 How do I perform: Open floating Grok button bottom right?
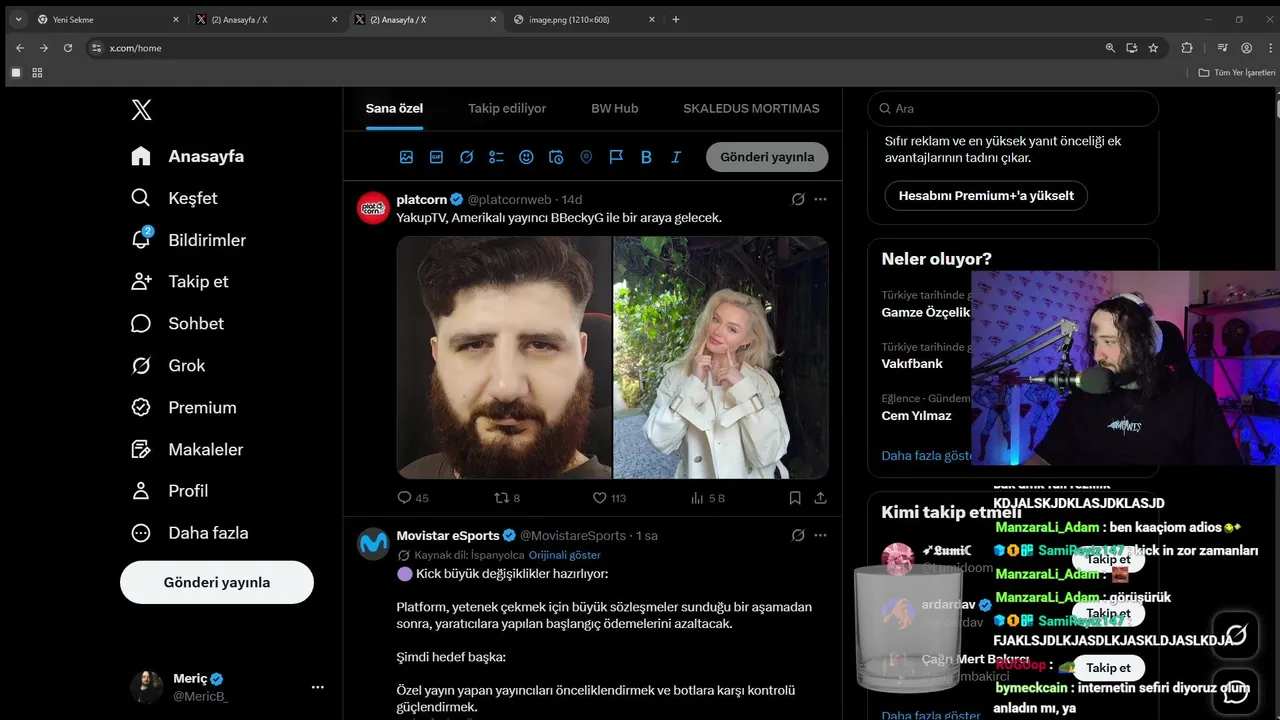pyautogui.click(x=1236, y=634)
